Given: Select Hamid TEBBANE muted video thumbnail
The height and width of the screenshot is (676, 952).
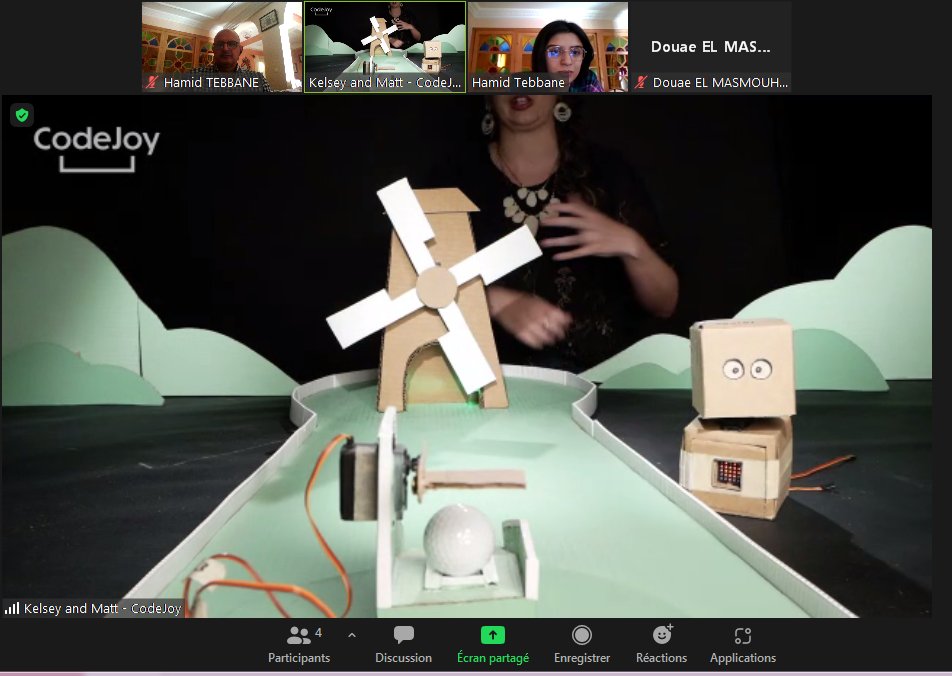Looking at the screenshot, I should click(222, 47).
